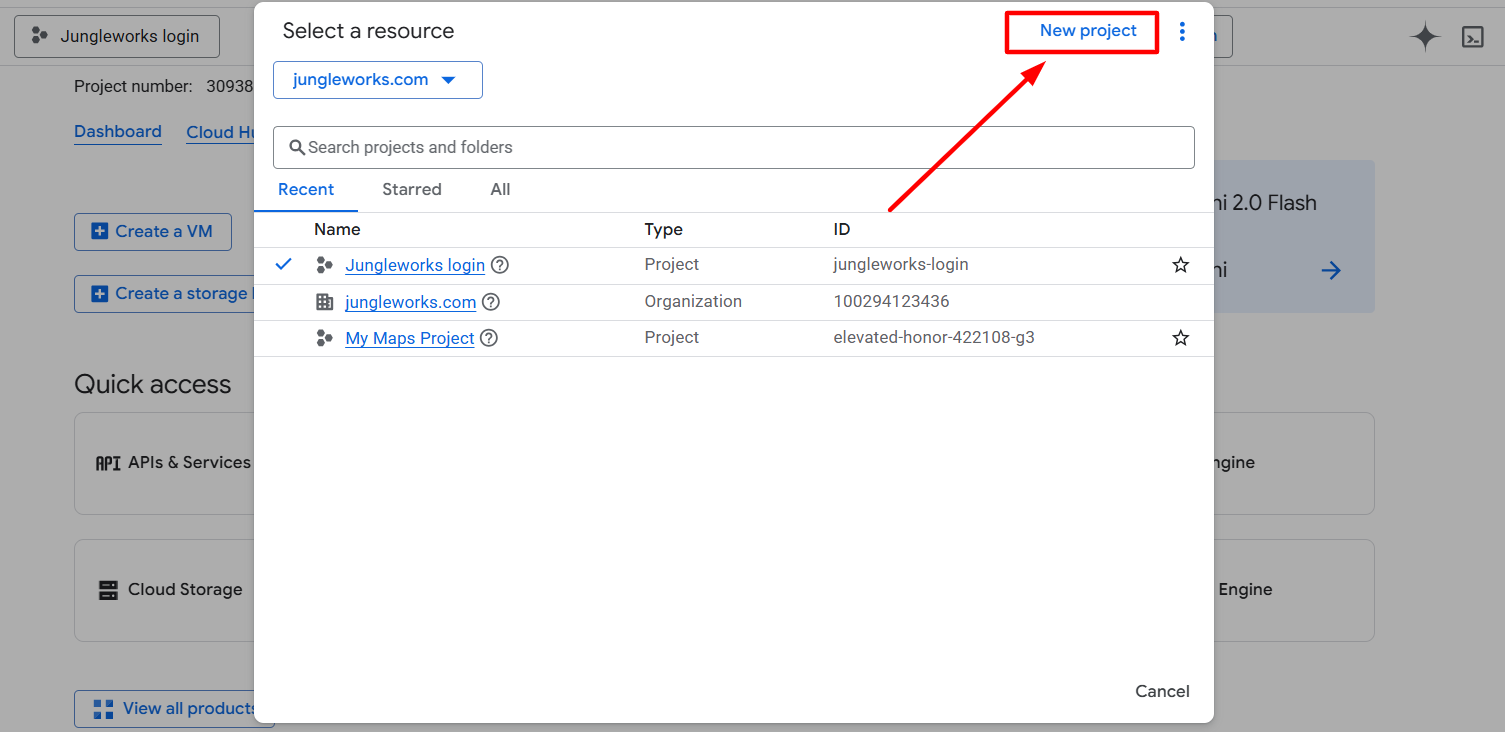Click the 100294123436 organization ID

[x=892, y=302]
